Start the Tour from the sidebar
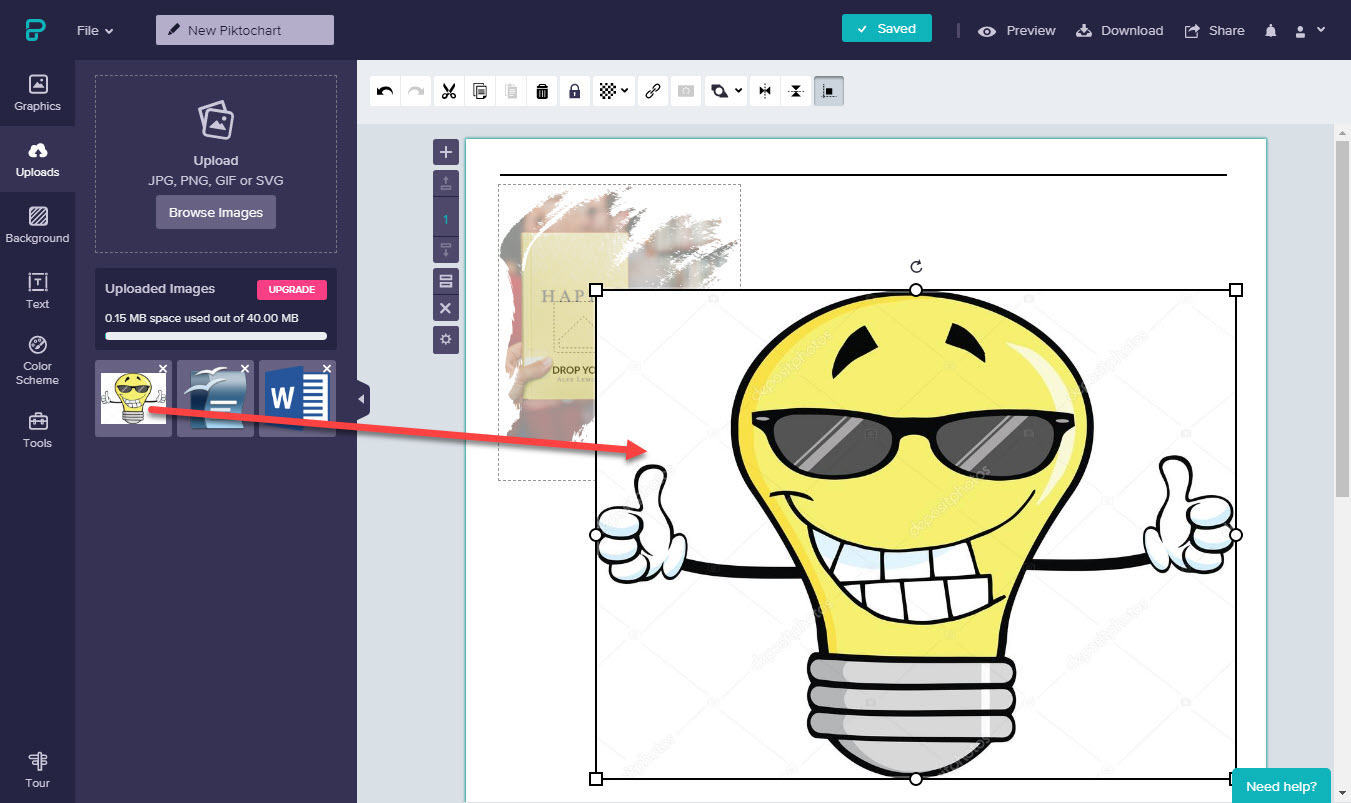The width and height of the screenshot is (1351, 803). pos(37,770)
